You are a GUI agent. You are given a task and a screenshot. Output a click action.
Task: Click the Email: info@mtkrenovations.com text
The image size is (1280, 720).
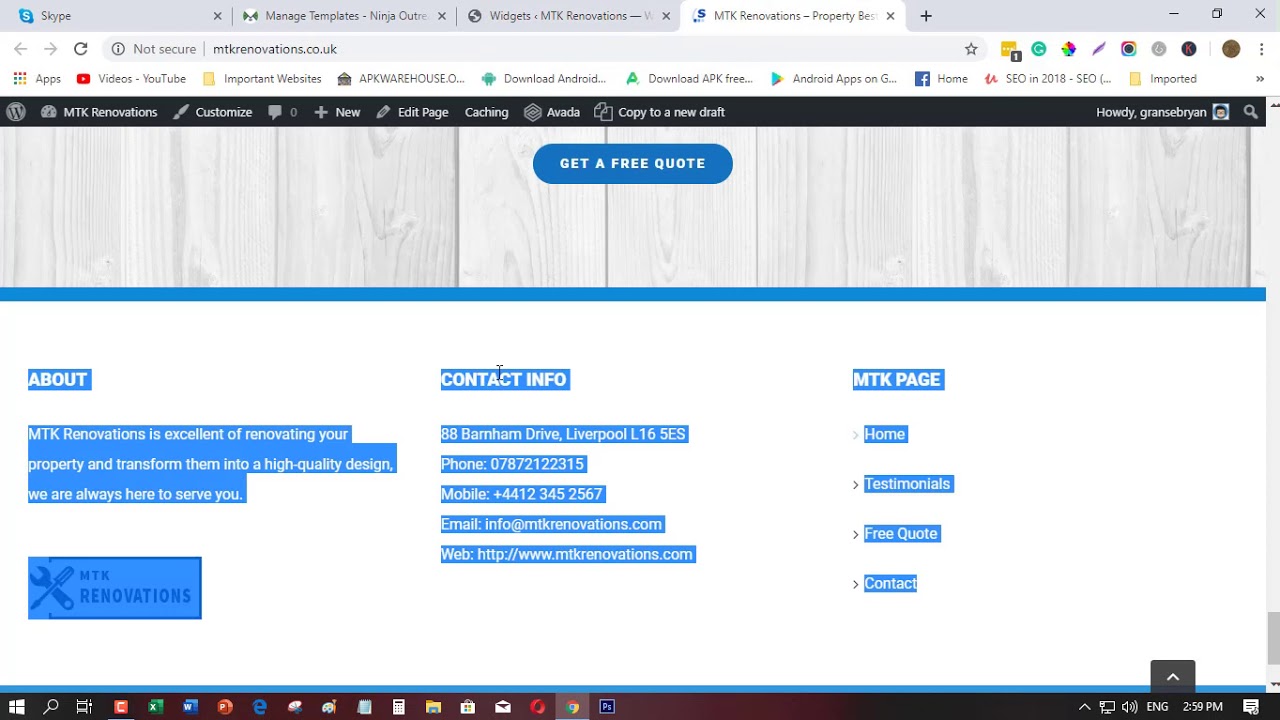[551, 524]
